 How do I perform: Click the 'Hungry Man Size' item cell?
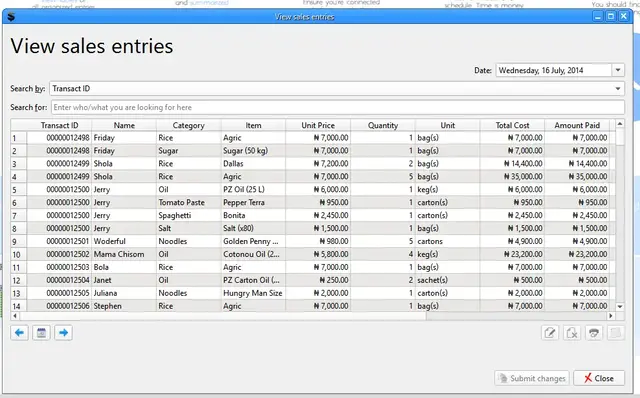(253, 293)
